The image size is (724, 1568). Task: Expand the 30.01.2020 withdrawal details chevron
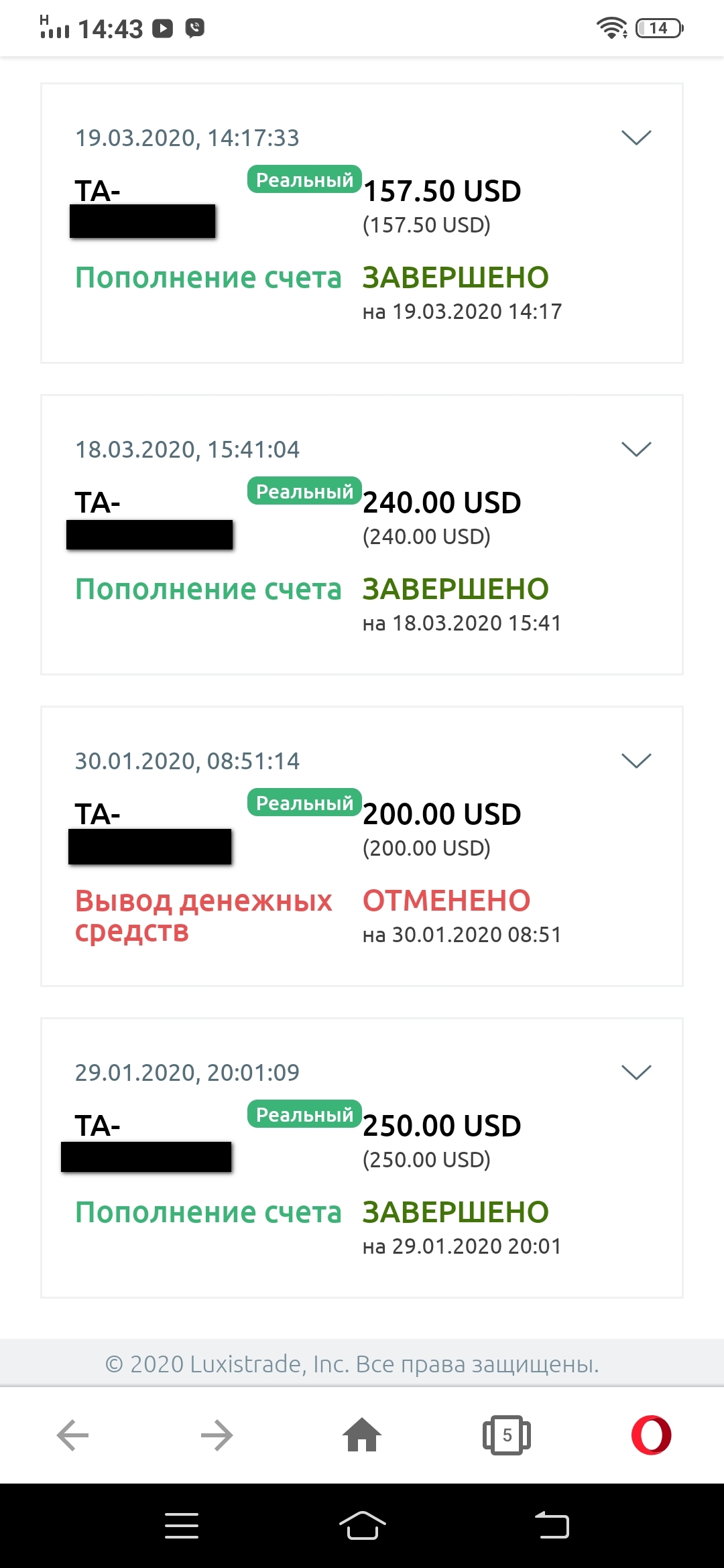pos(636,761)
